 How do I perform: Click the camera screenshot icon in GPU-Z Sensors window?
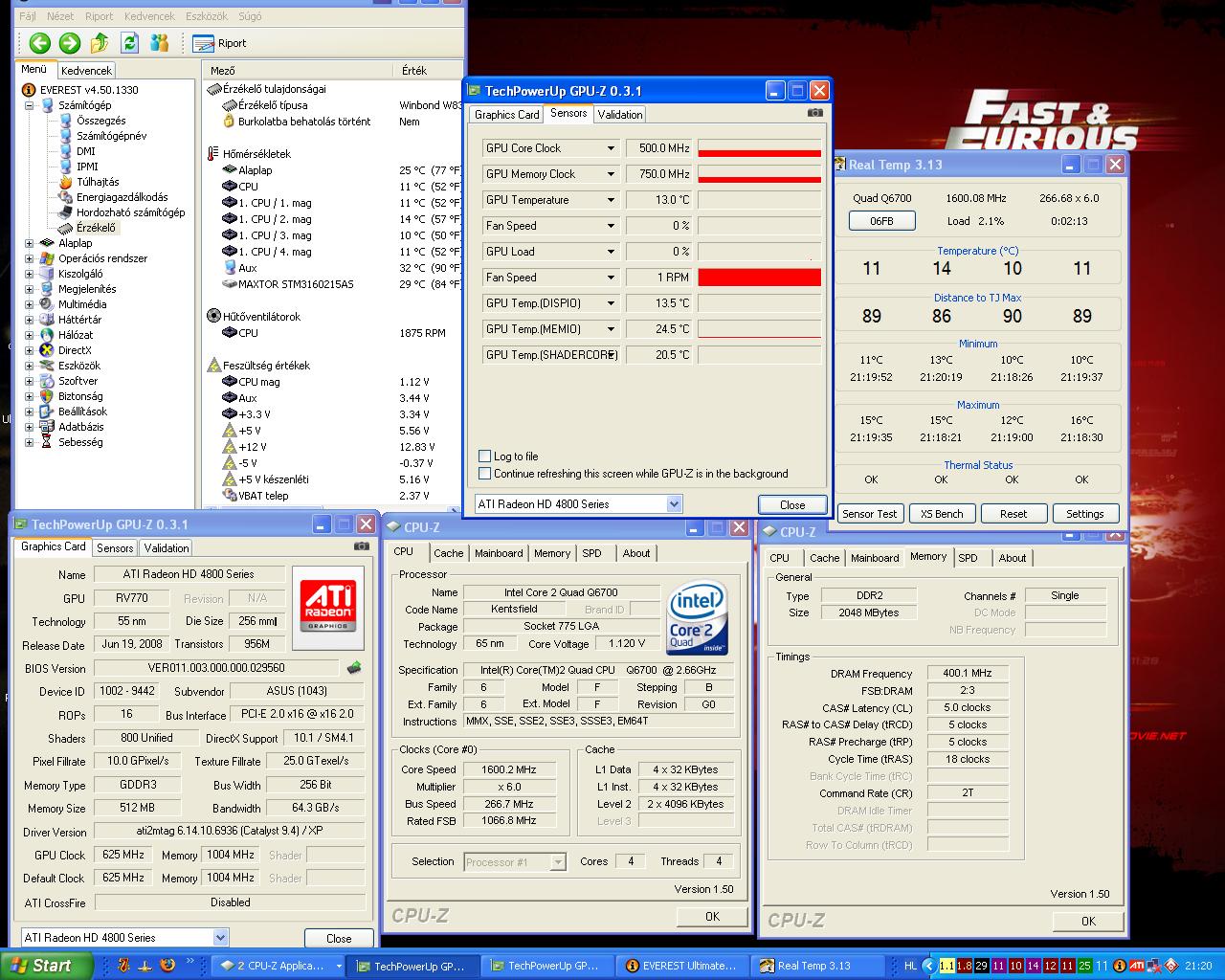coord(814,112)
